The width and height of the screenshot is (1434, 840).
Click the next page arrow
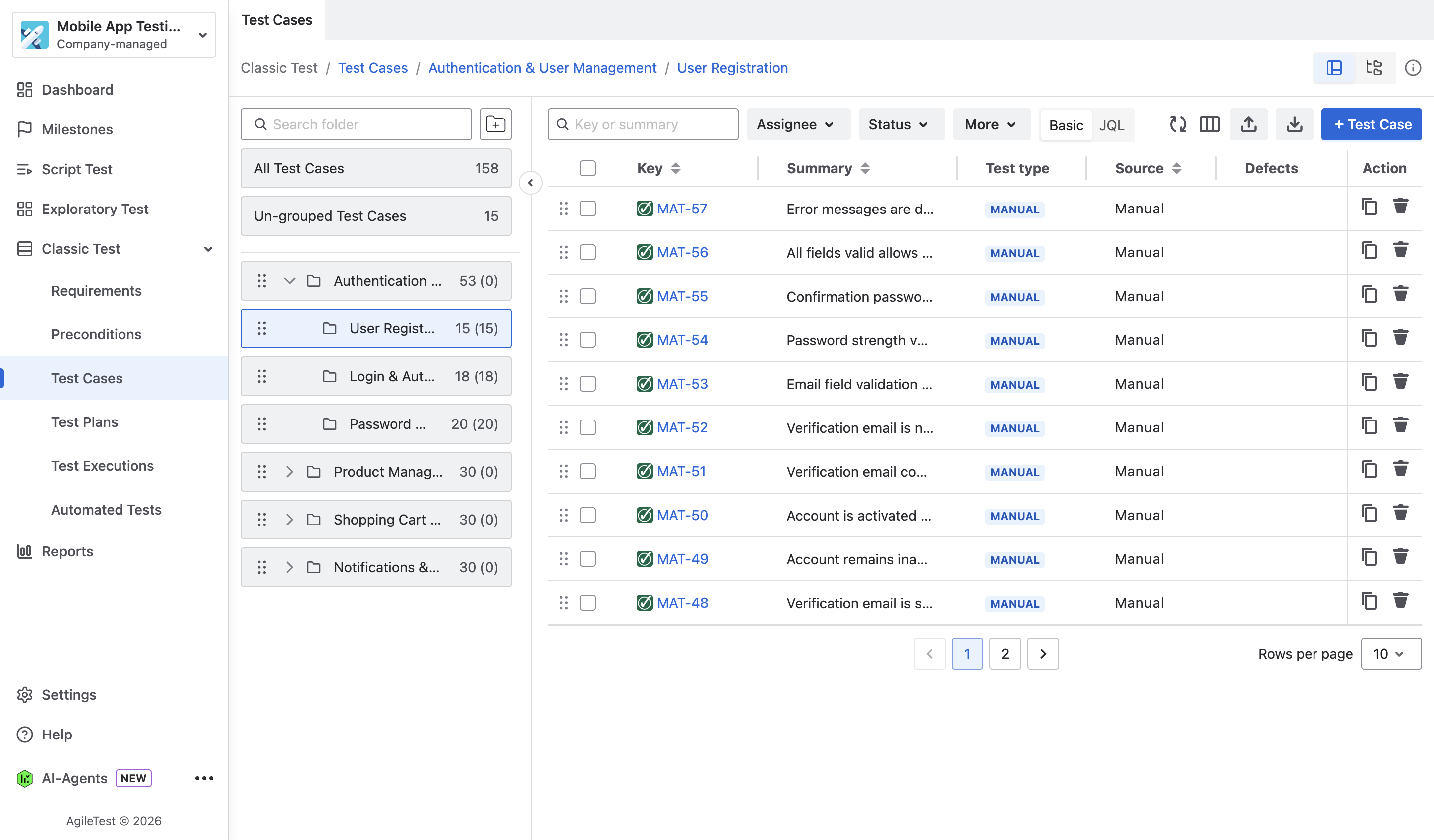click(x=1043, y=653)
